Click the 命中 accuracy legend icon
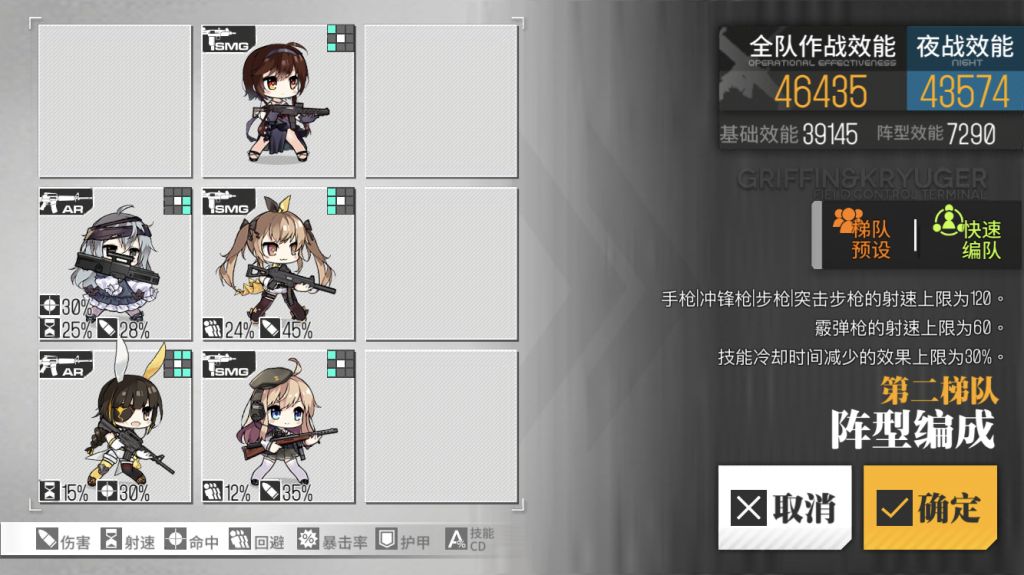1024x575 pixels. click(175, 540)
